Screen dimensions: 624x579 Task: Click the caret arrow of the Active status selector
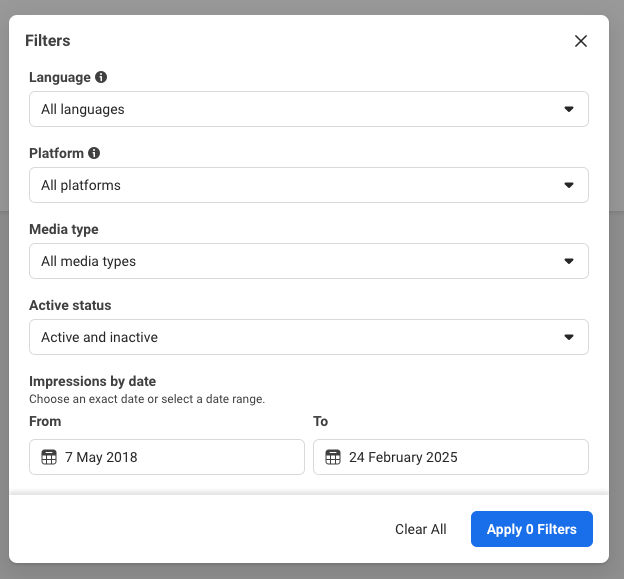(x=569, y=337)
